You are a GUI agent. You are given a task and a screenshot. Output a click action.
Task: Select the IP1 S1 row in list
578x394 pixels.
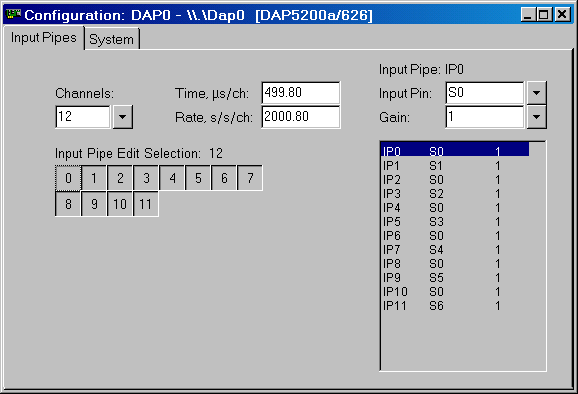(x=455, y=165)
